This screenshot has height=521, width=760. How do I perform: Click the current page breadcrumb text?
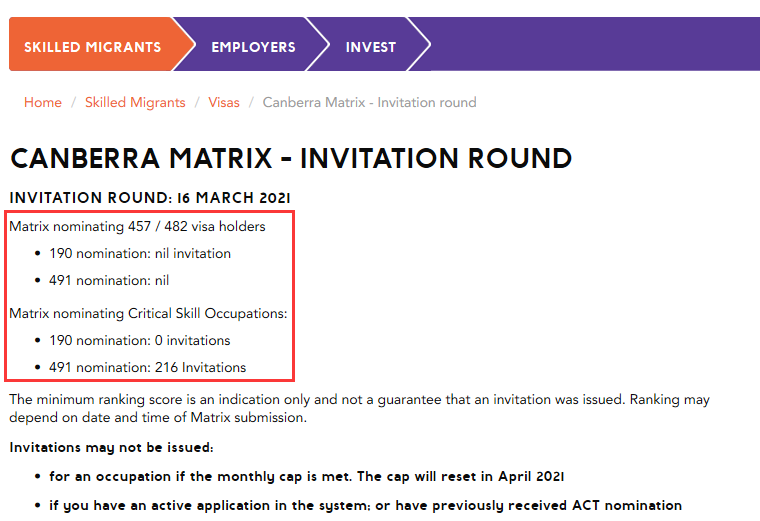tap(369, 102)
